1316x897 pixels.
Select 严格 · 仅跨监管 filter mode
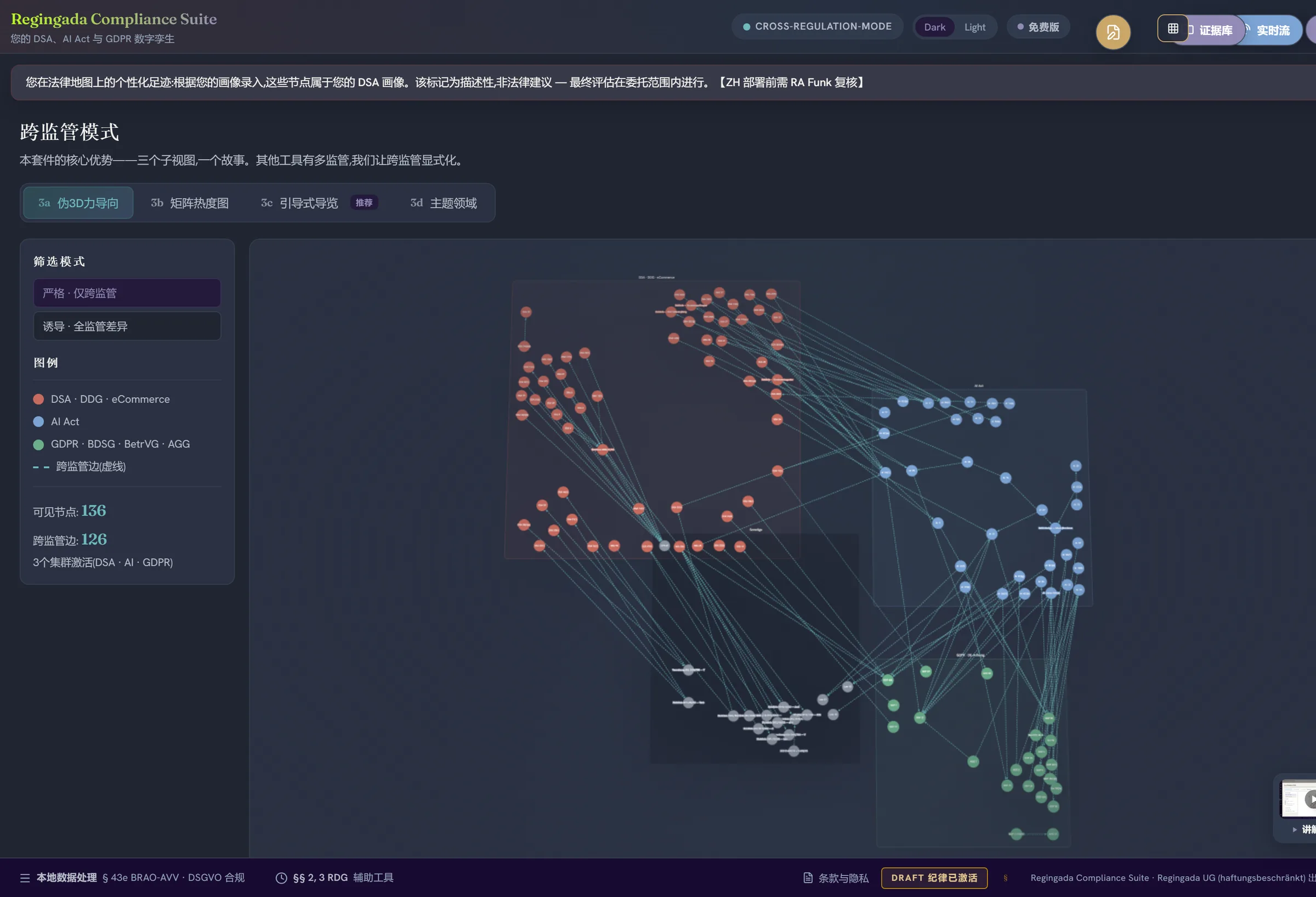(x=127, y=293)
